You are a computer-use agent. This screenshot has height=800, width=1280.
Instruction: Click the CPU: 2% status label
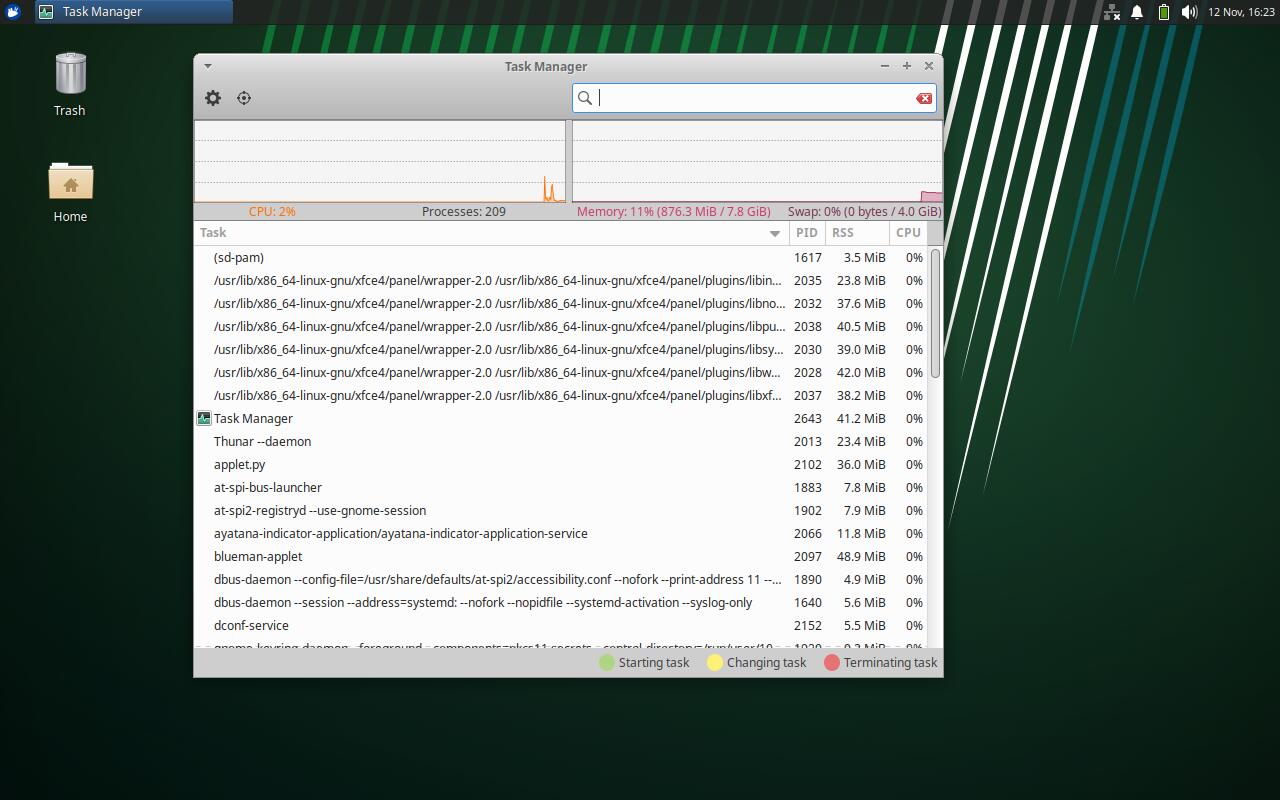tap(272, 212)
